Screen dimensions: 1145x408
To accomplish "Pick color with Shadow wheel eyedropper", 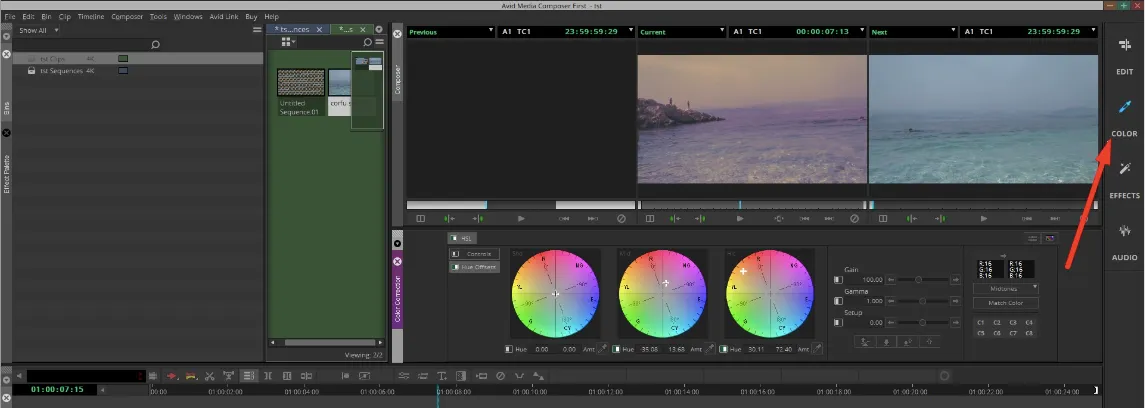I will coord(603,350).
